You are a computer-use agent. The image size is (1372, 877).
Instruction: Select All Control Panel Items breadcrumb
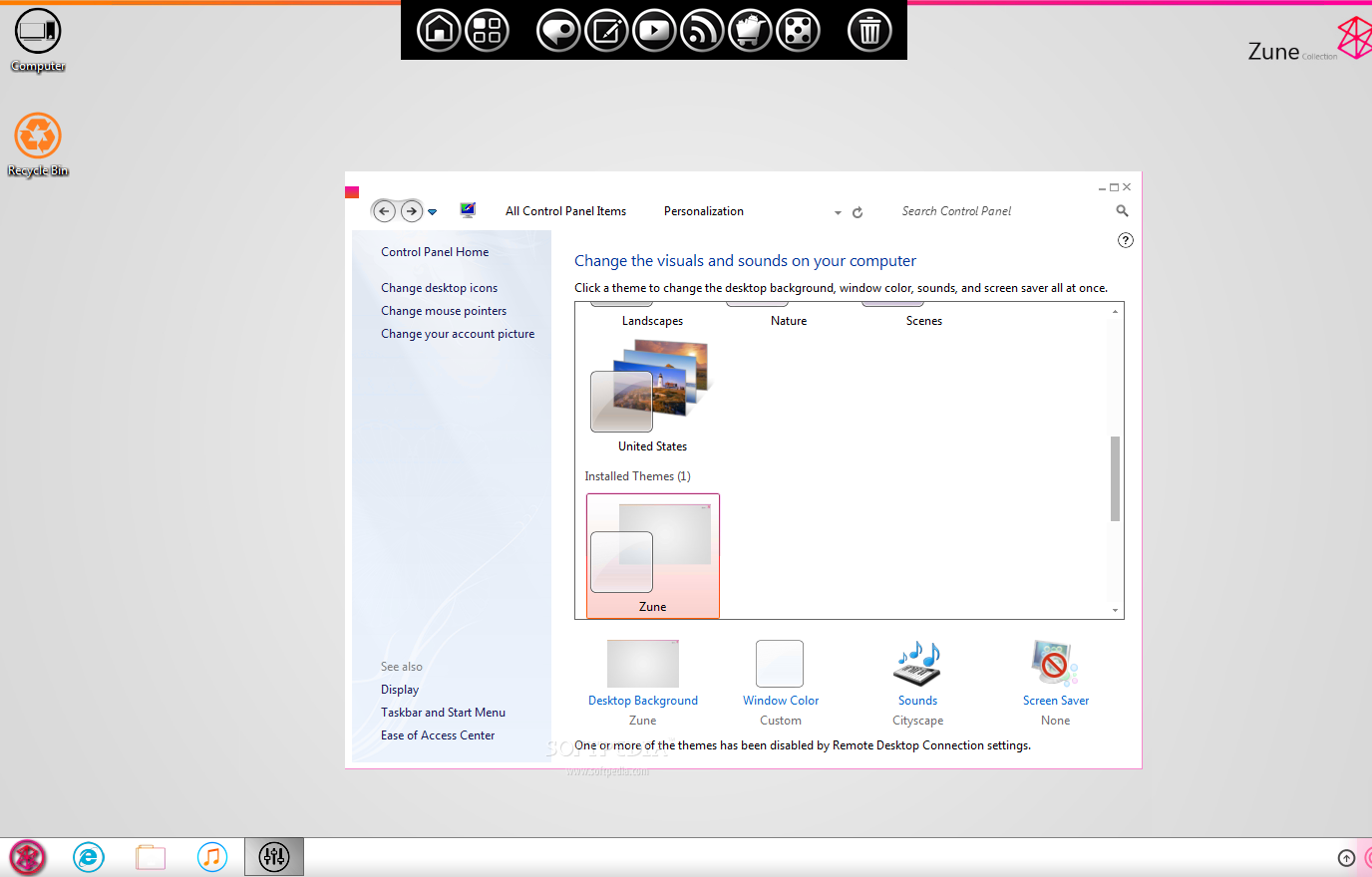tap(565, 211)
